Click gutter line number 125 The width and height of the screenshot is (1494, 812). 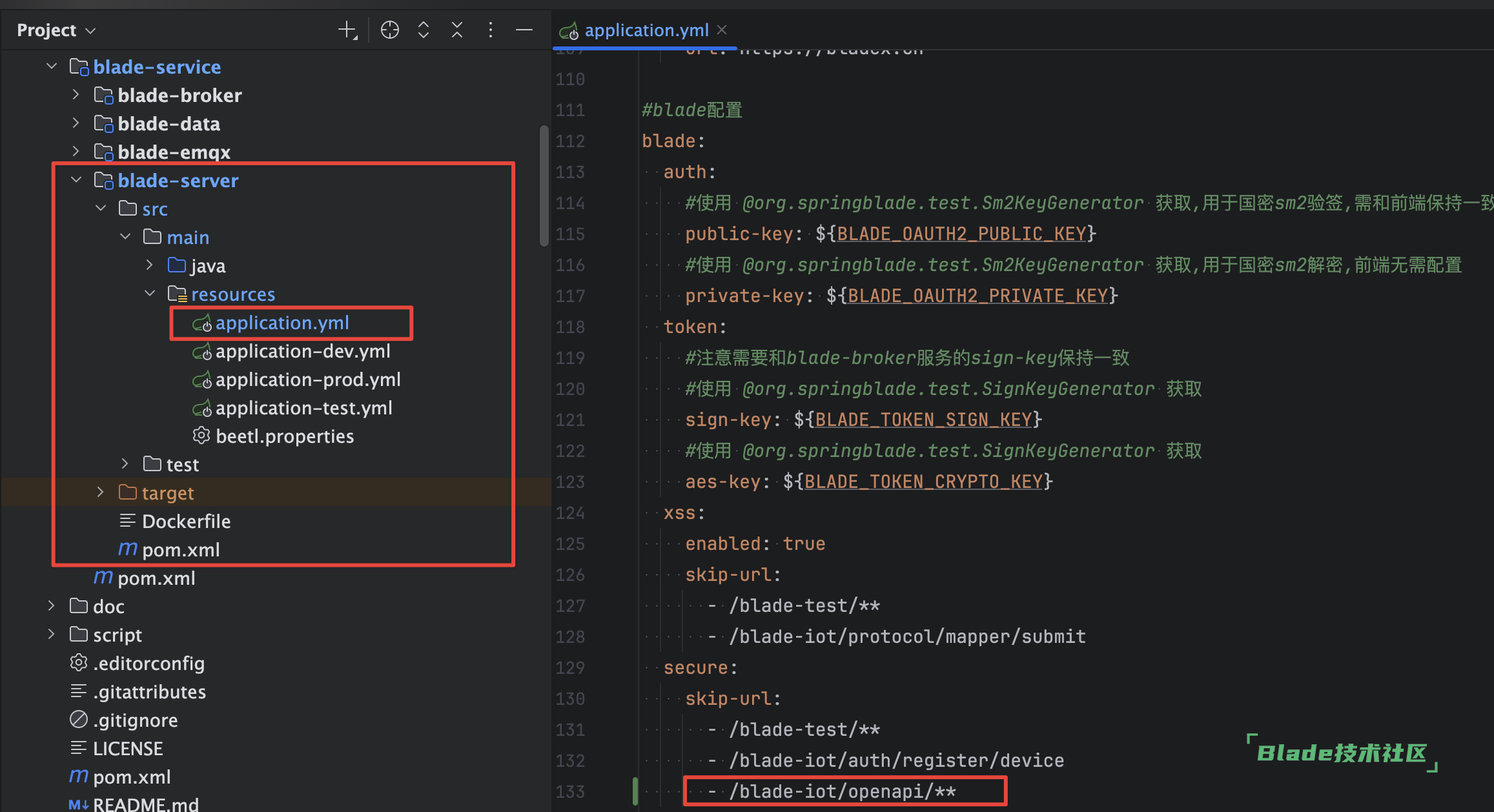pyautogui.click(x=570, y=543)
